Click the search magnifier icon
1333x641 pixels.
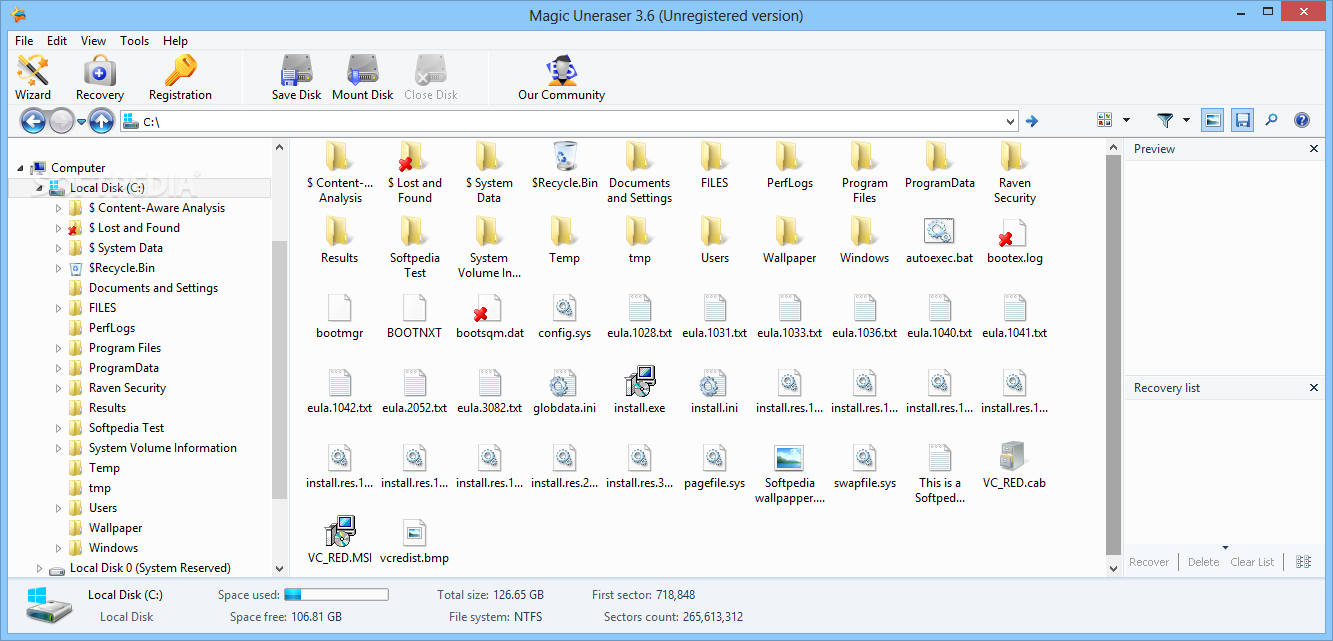pyautogui.click(x=1271, y=120)
